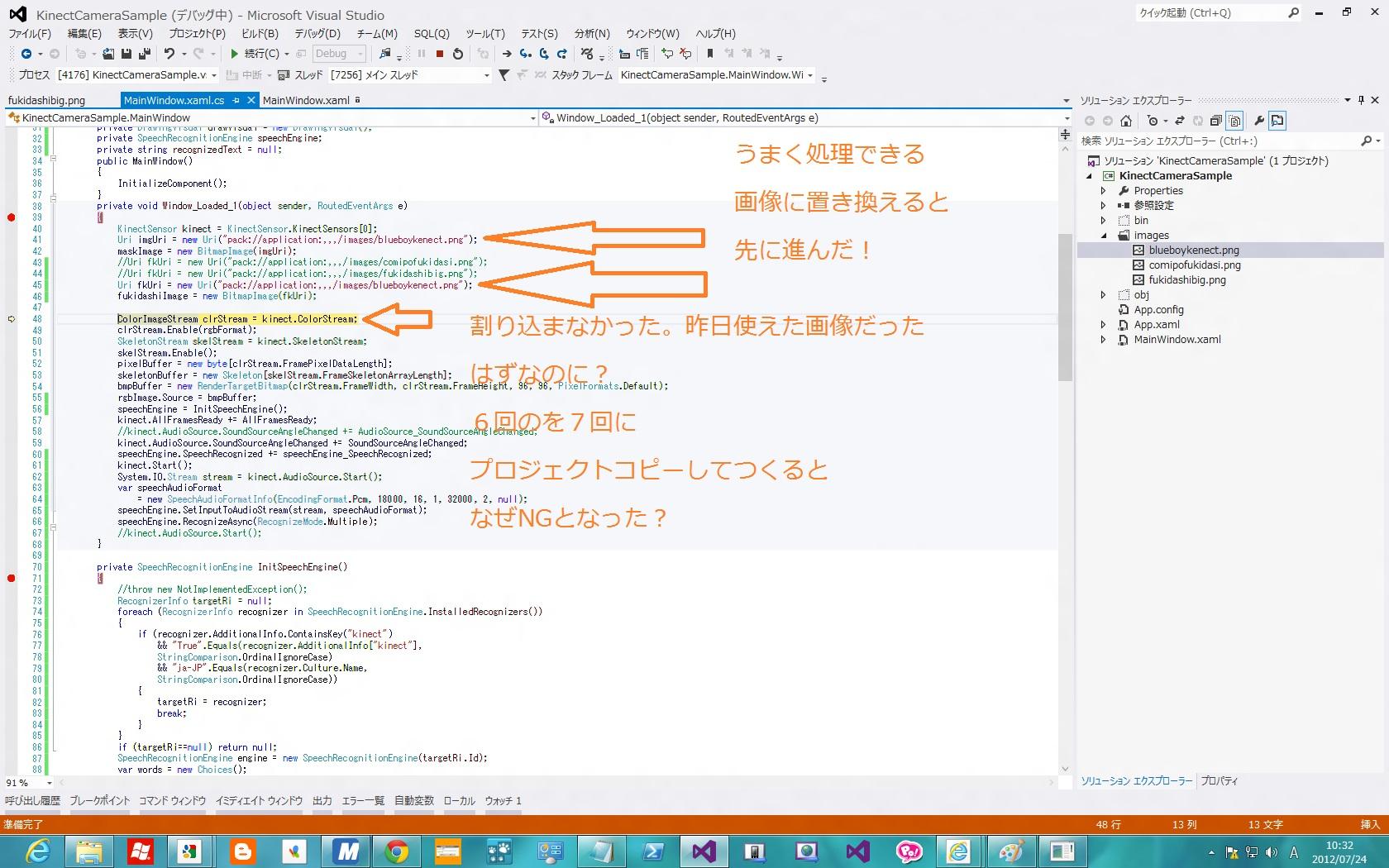Open the process selector dropdown

click(213, 75)
